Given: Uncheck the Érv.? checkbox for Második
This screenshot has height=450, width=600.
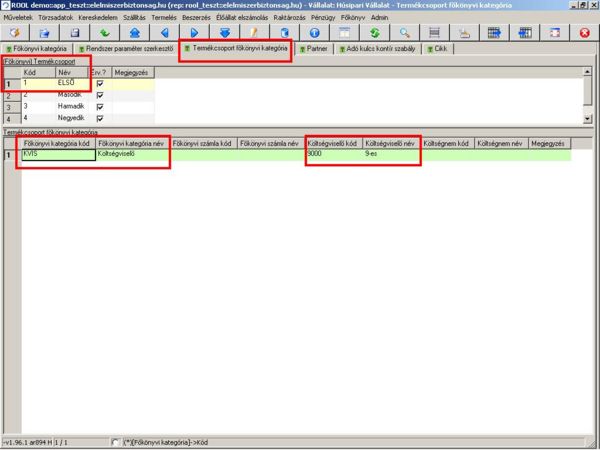Looking at the screenshot, I should pos(100,95).
